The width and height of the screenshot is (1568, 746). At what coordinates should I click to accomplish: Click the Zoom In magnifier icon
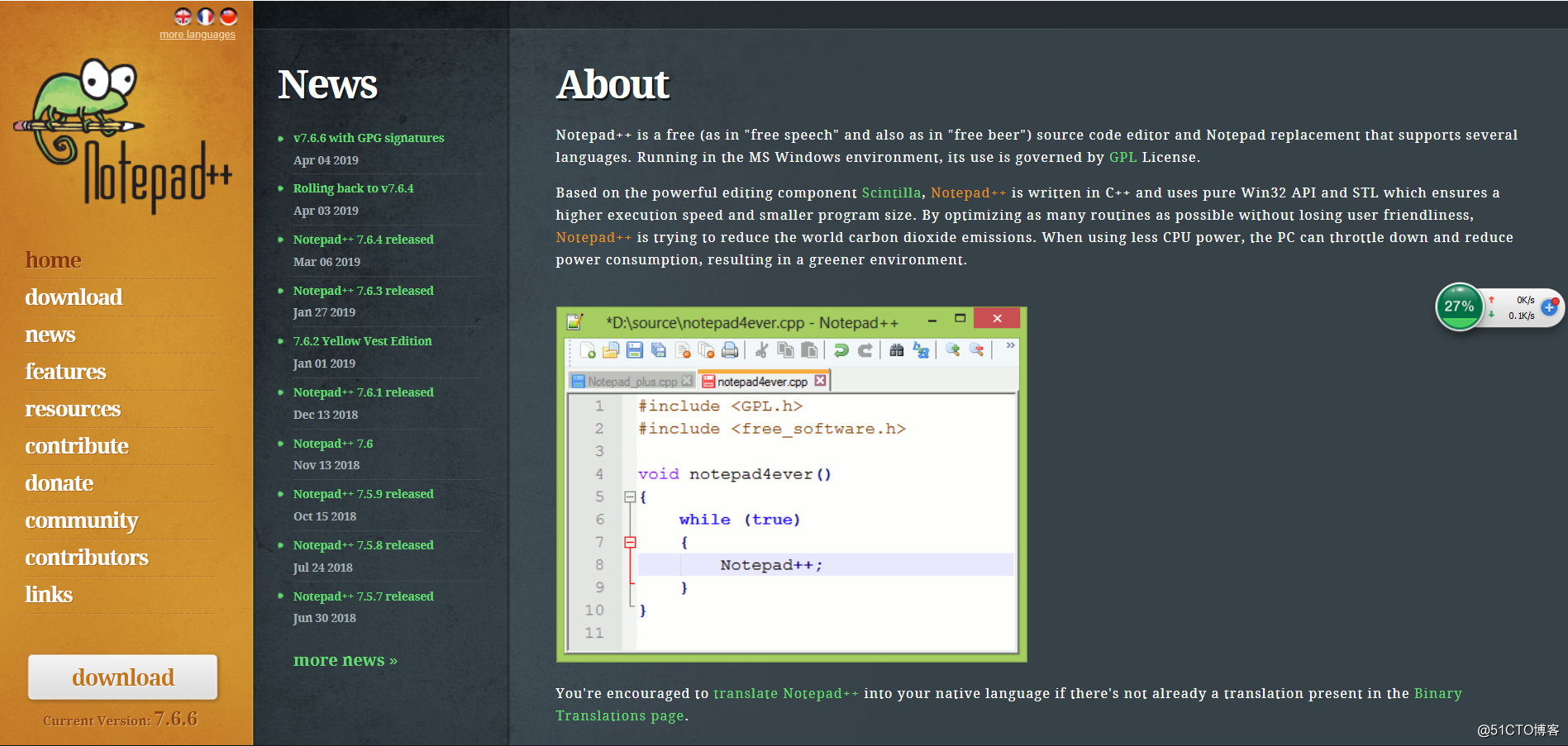pyautogui.click(x=953, y=350)
